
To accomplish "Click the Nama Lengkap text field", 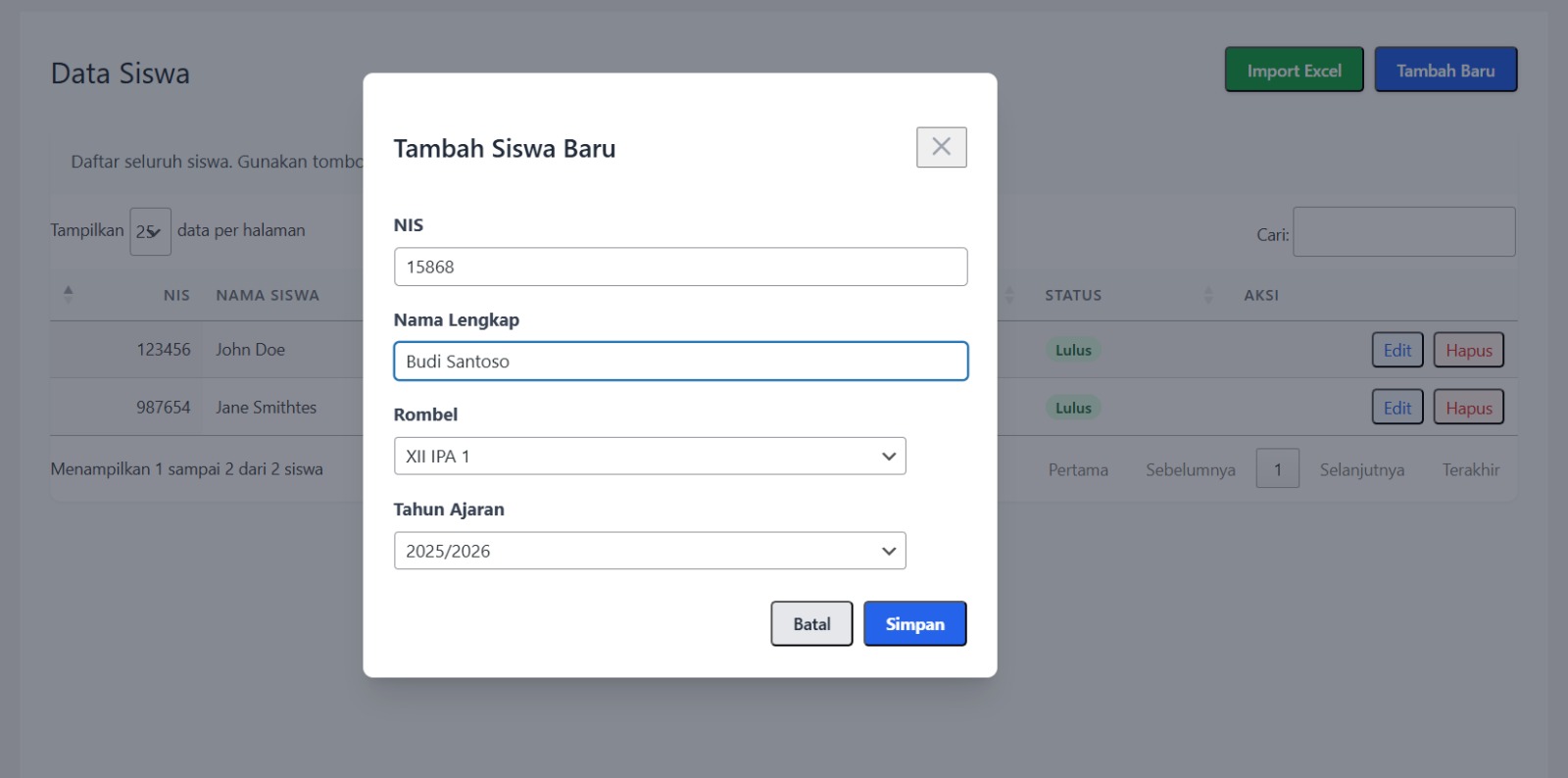I will pyautogui.click(x=680, y=362).
